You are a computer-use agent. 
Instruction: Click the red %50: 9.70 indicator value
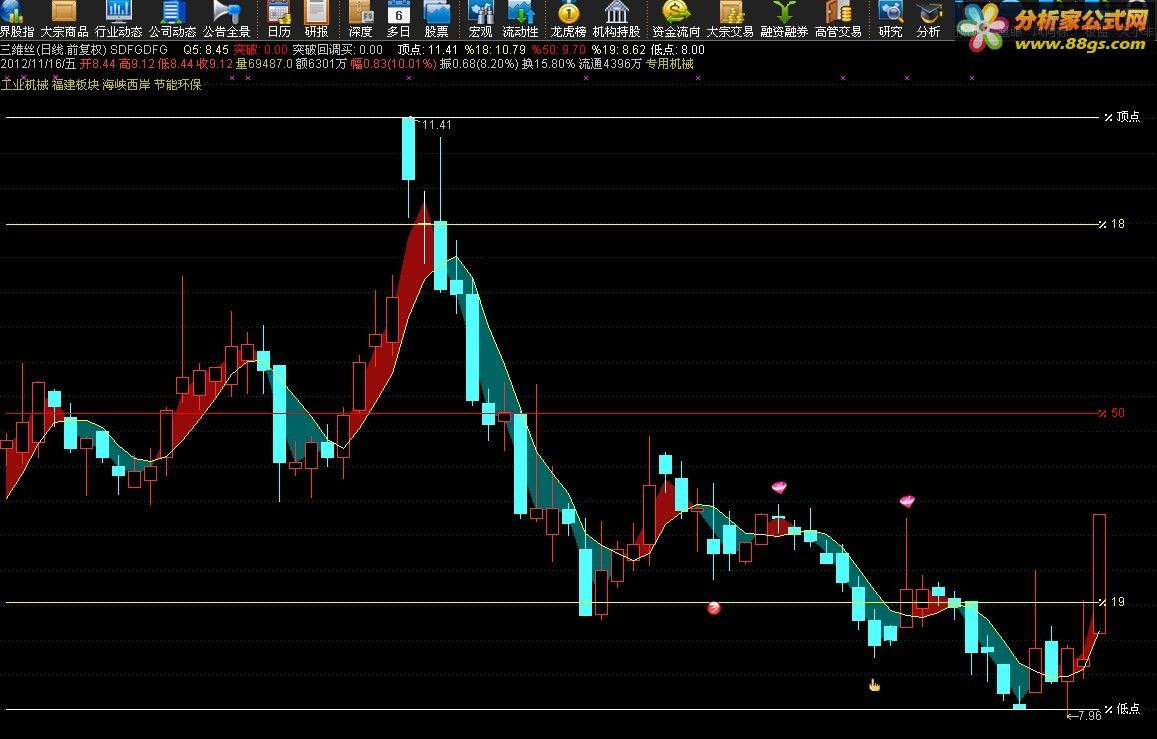click(559, 50)
